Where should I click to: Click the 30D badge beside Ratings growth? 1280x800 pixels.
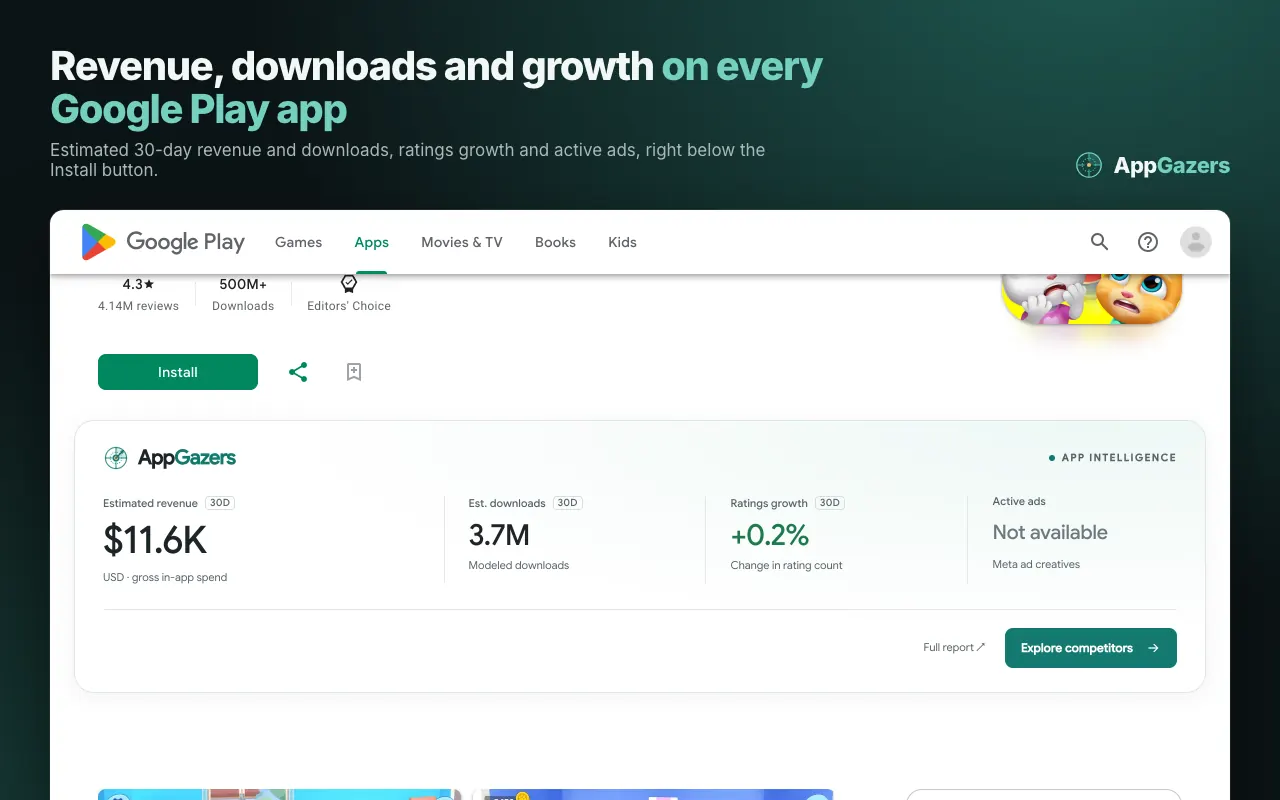pyautogui.click(x=830, y=503)
